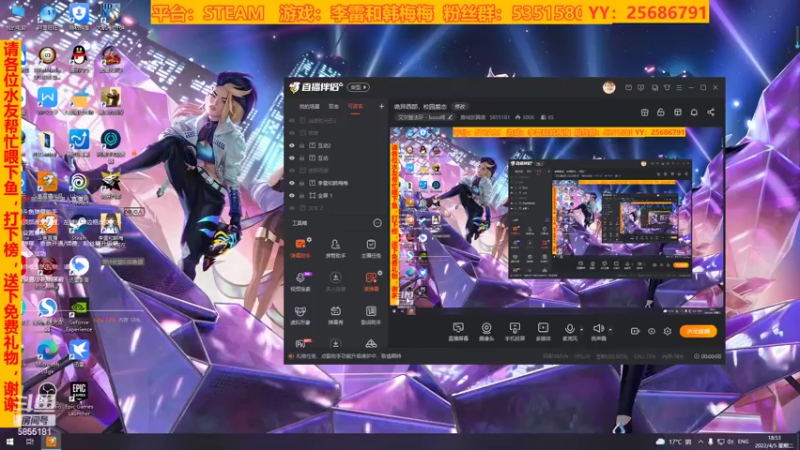Toggle the lock on the 全屏 1 layer
800x450 pixels.
pyautogui.click(x=302, y=195)
